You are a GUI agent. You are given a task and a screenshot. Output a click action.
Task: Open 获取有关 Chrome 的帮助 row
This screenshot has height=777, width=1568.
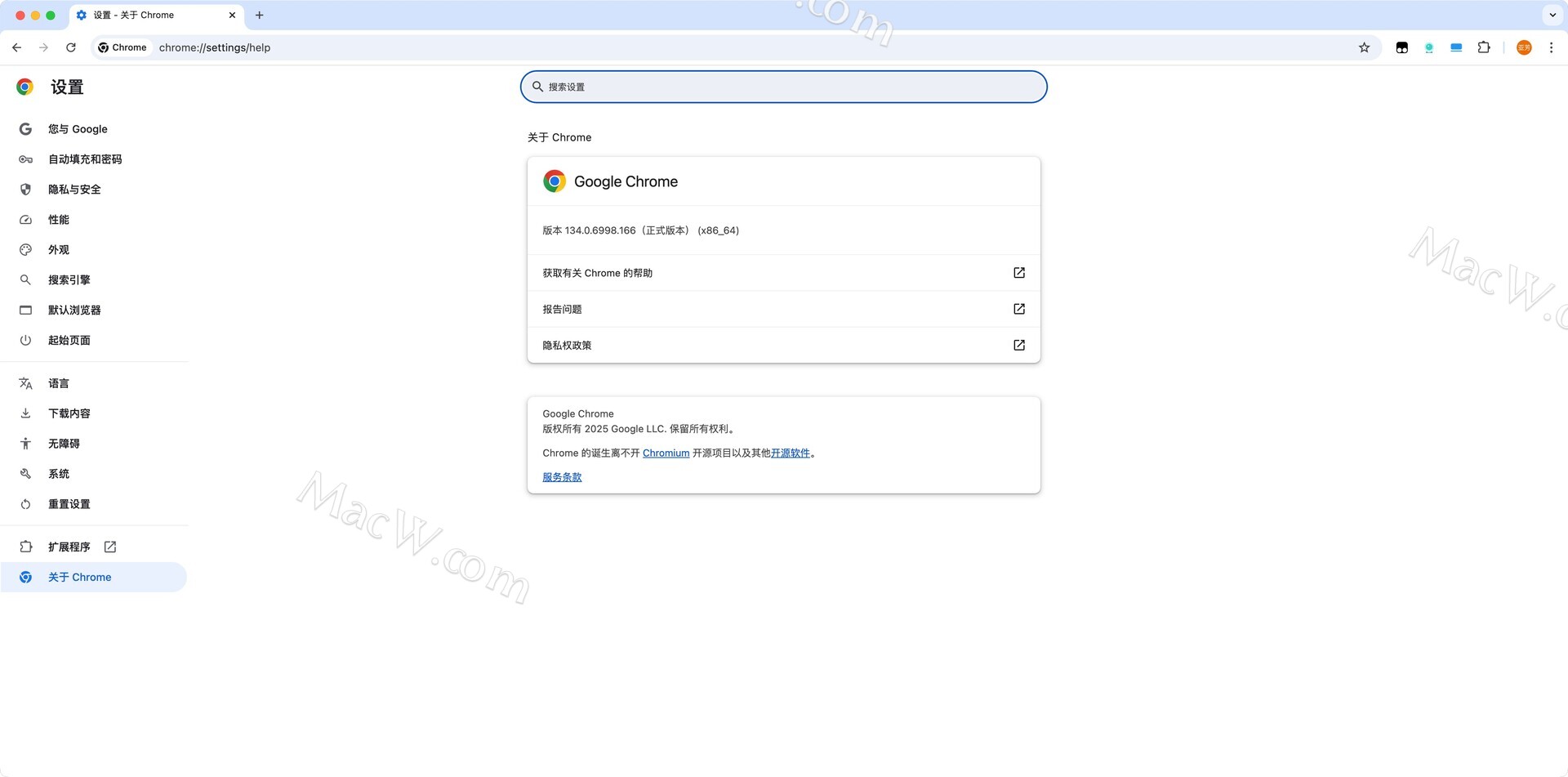pos(784,273)
